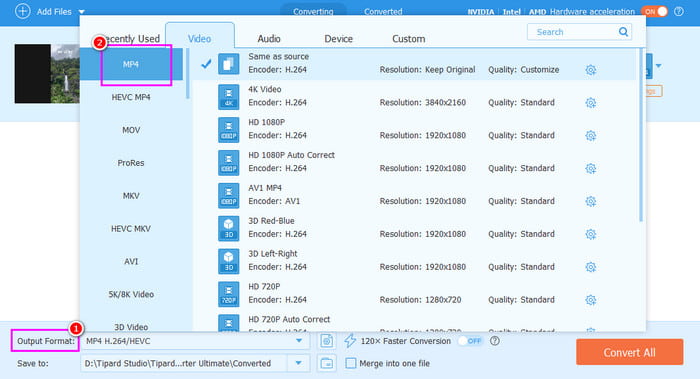Click the video thumbnail preview

click(x=47, y=74)
